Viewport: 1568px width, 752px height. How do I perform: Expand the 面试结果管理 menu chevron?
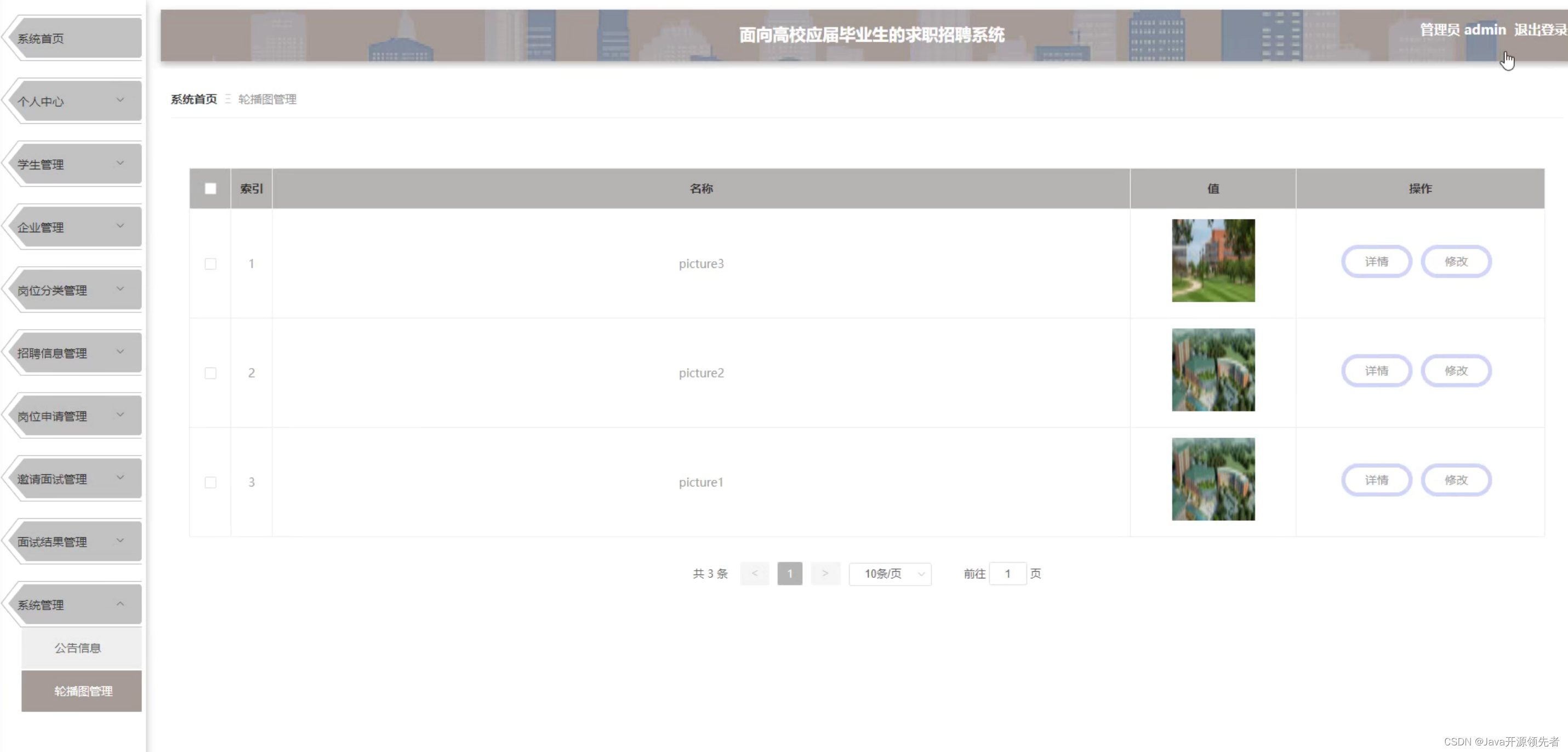[x=121, y=541]
